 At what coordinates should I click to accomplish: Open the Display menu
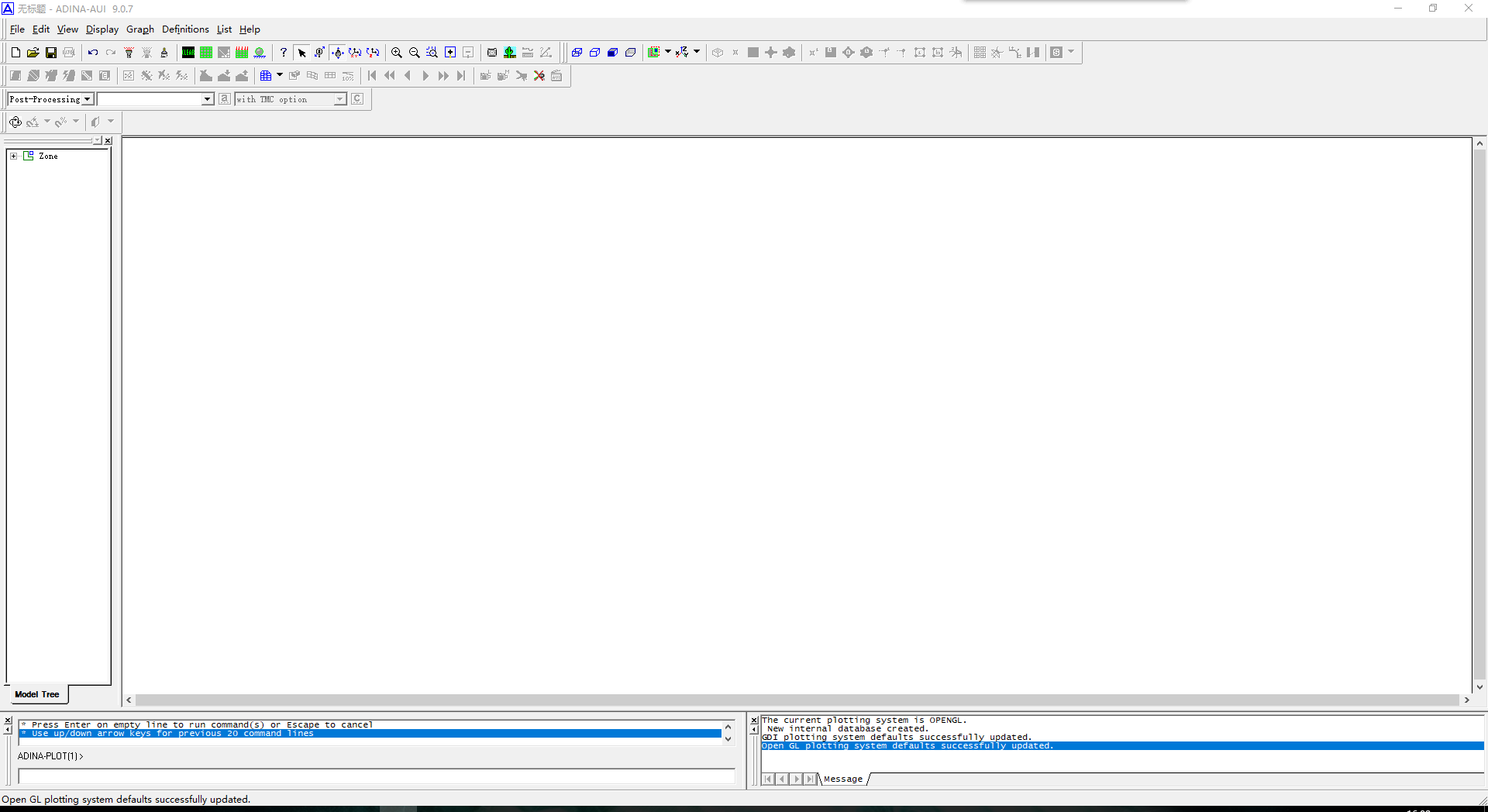102,29
